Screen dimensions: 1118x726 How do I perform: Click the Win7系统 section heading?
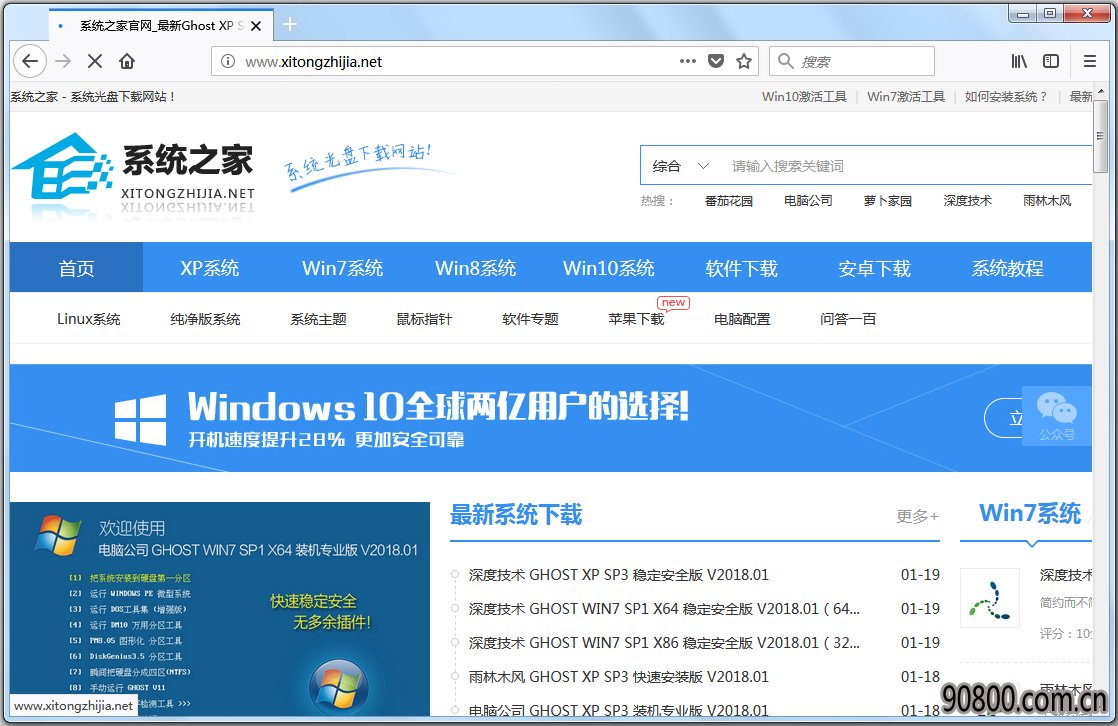(1030, 513)
